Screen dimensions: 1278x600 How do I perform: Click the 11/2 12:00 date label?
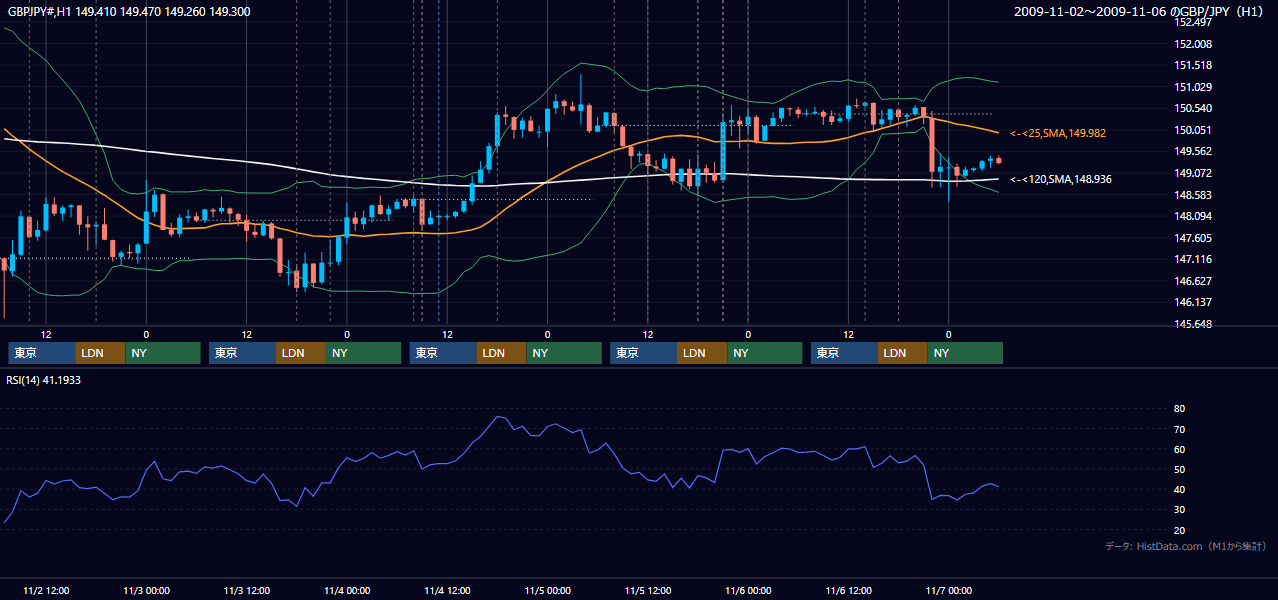point(46,590)
